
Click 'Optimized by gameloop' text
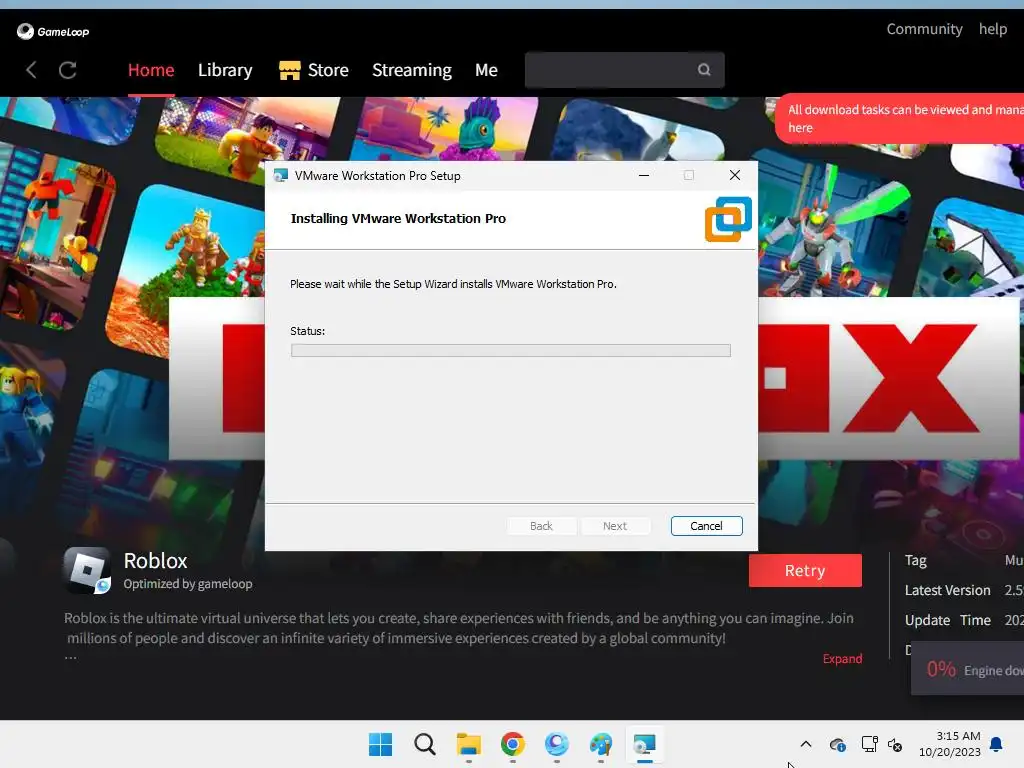(x=188, y=584)
